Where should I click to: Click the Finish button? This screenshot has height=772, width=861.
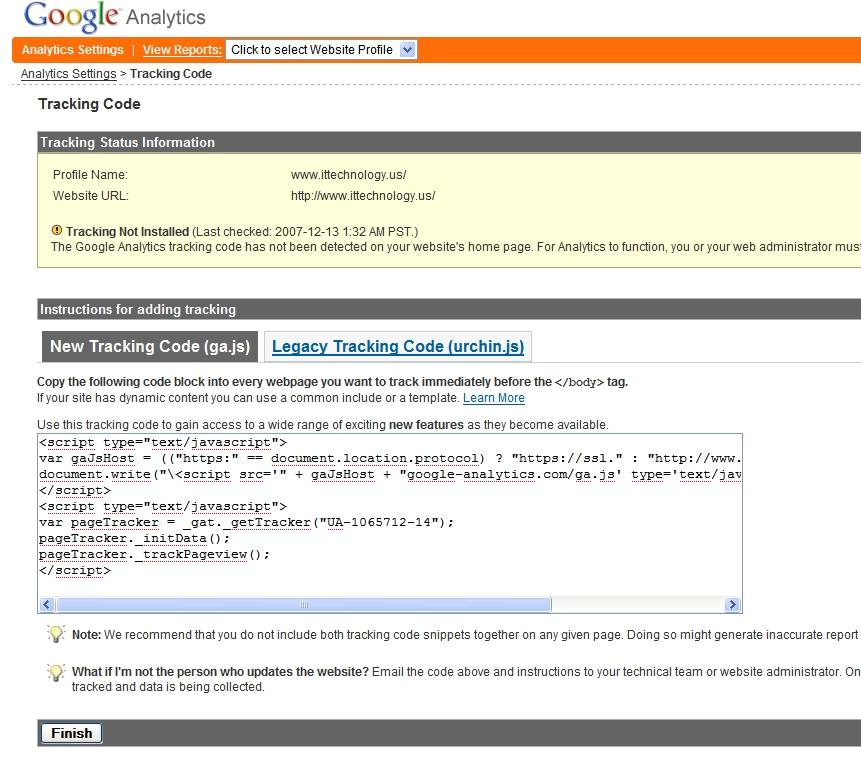pyautogui.click(x=72, y=733)
